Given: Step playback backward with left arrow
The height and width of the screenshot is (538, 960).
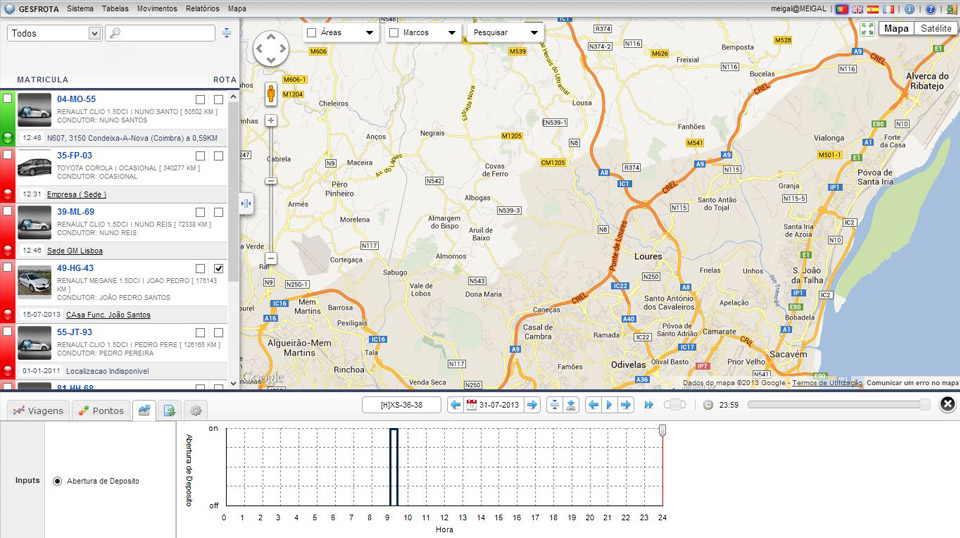Looking at the screenshot, I should pos(593,405).
